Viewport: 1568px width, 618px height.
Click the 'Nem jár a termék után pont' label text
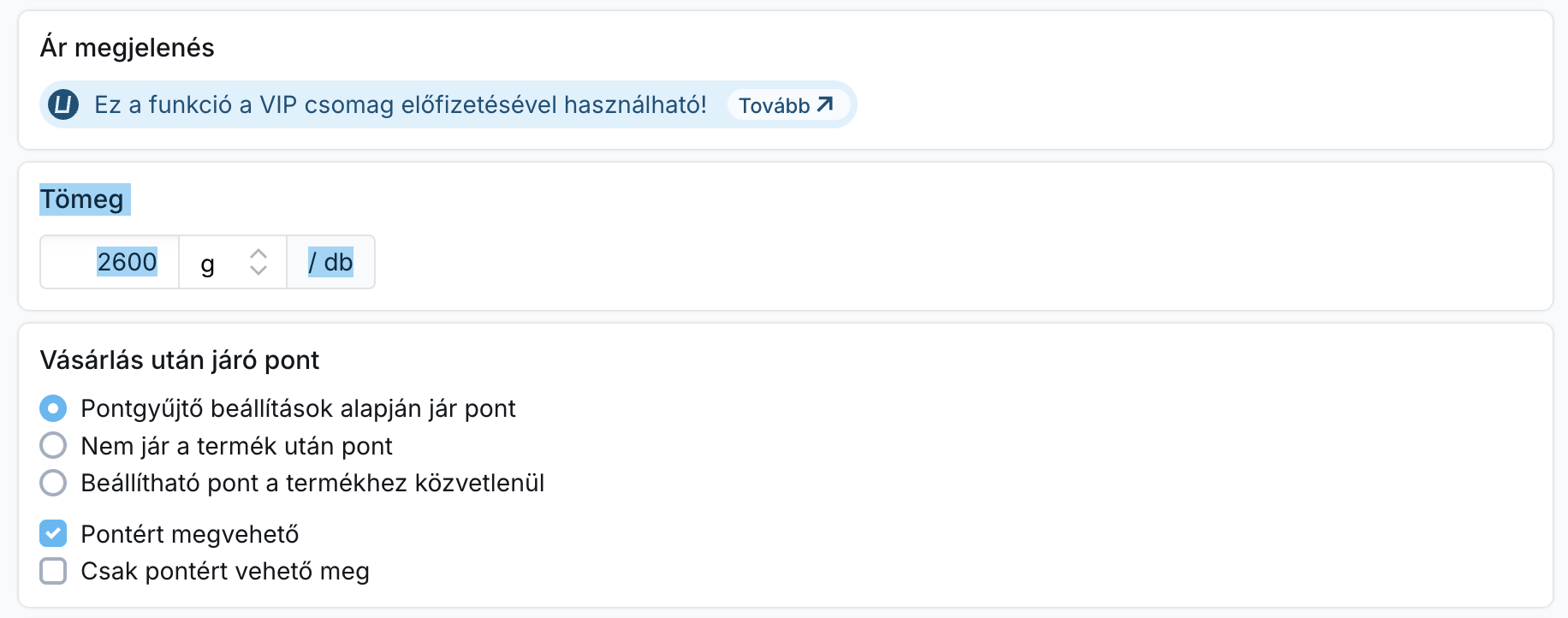tap(236, 446)
